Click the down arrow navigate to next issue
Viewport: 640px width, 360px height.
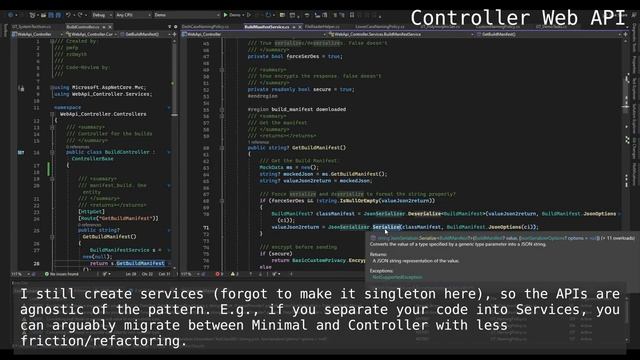[x=260, y=274]
